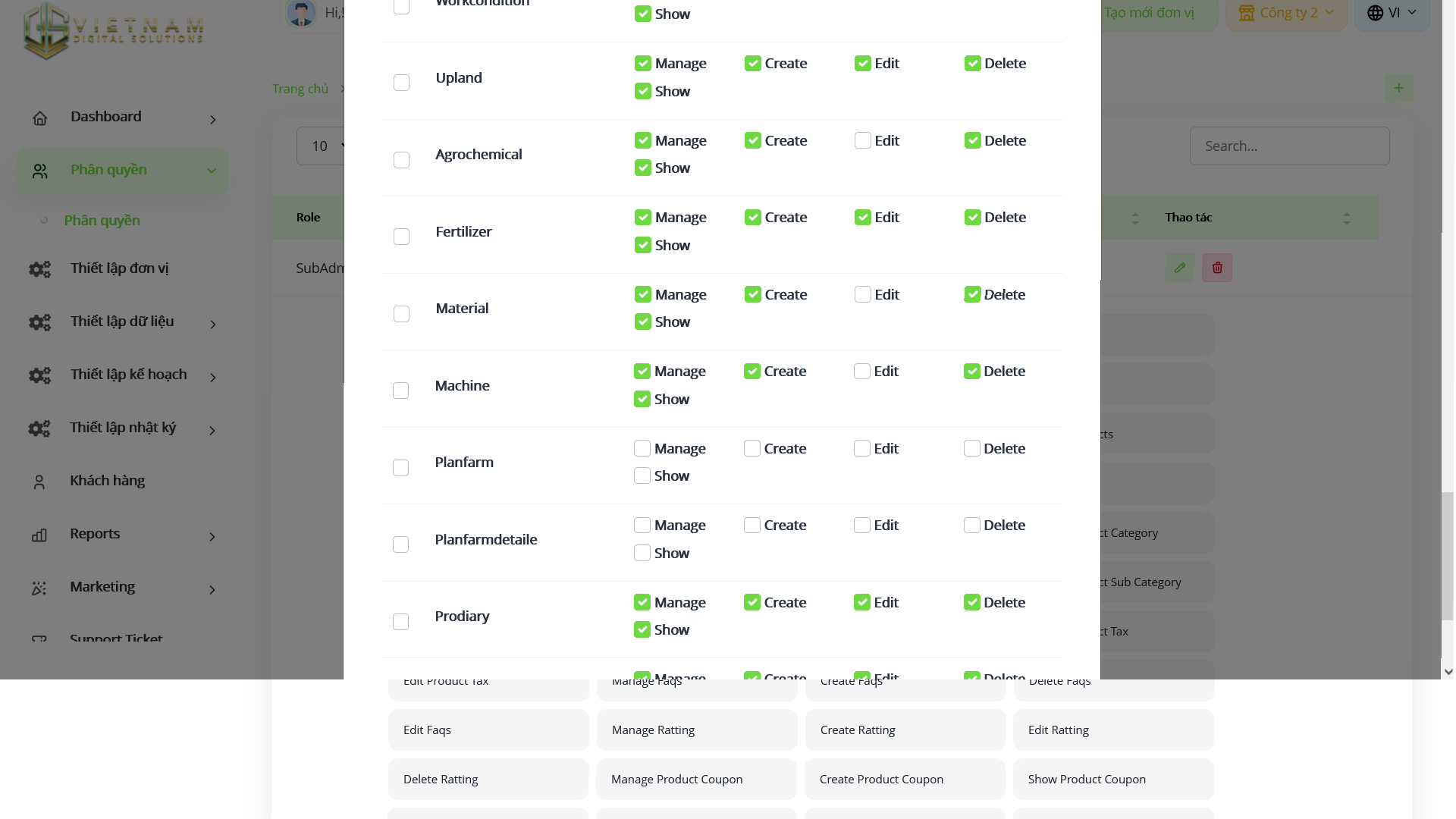This screenshot has height=819, width=1456.
Task: Click the Thiết lập đơn vị gears icon
Action: click(39, 269)
